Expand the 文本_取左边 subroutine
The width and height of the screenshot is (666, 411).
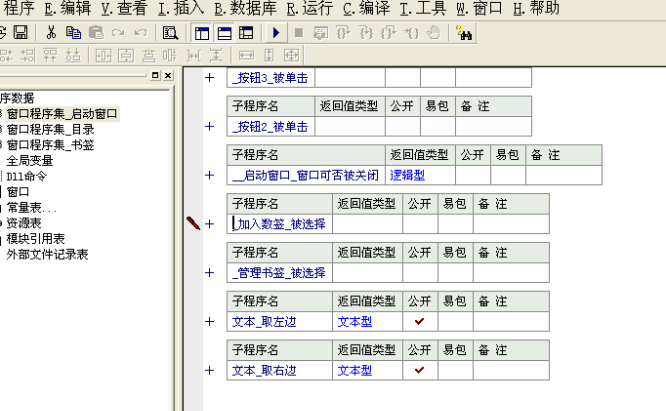point(209,321)
